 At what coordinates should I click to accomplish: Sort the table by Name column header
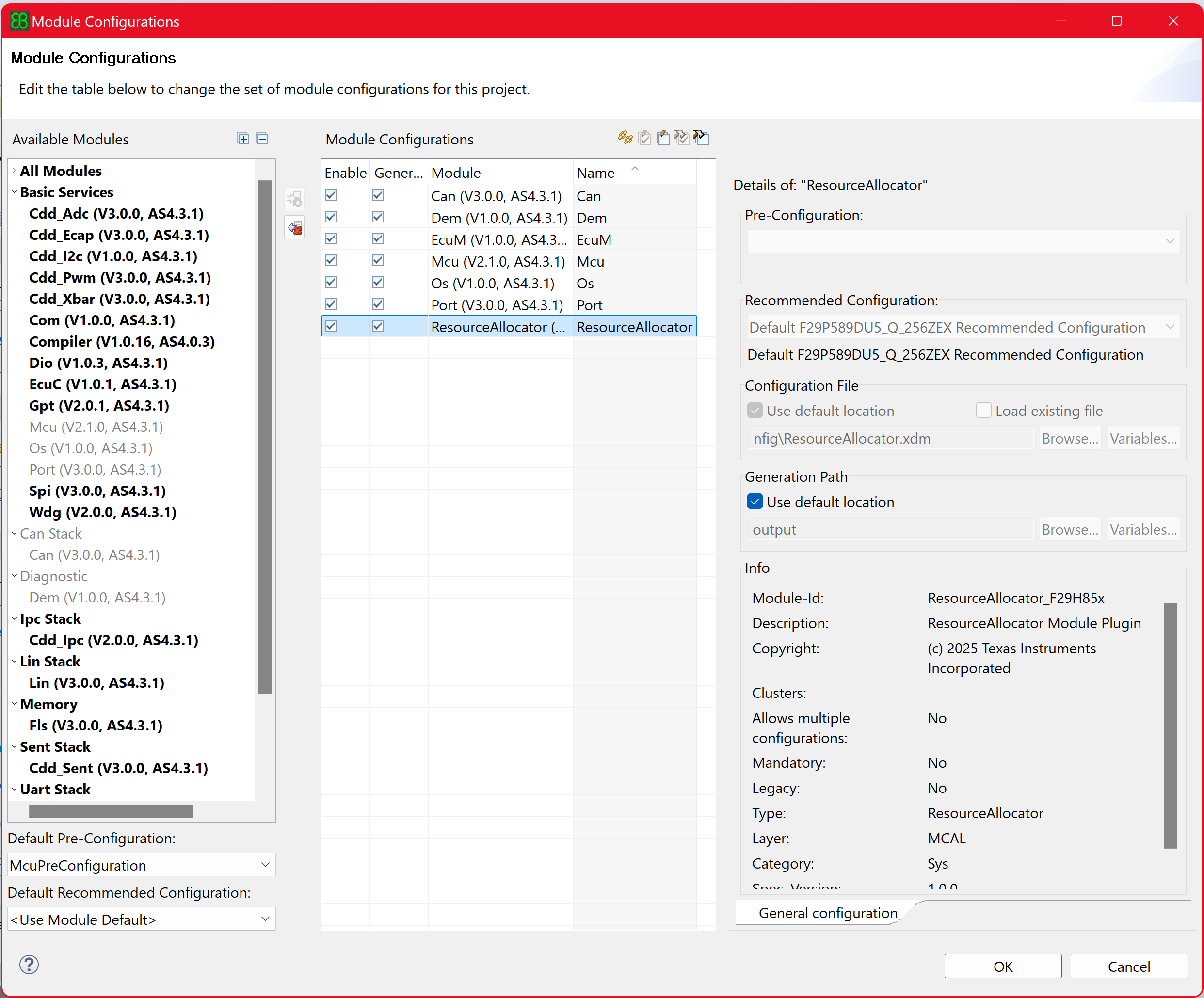point(595,173)
